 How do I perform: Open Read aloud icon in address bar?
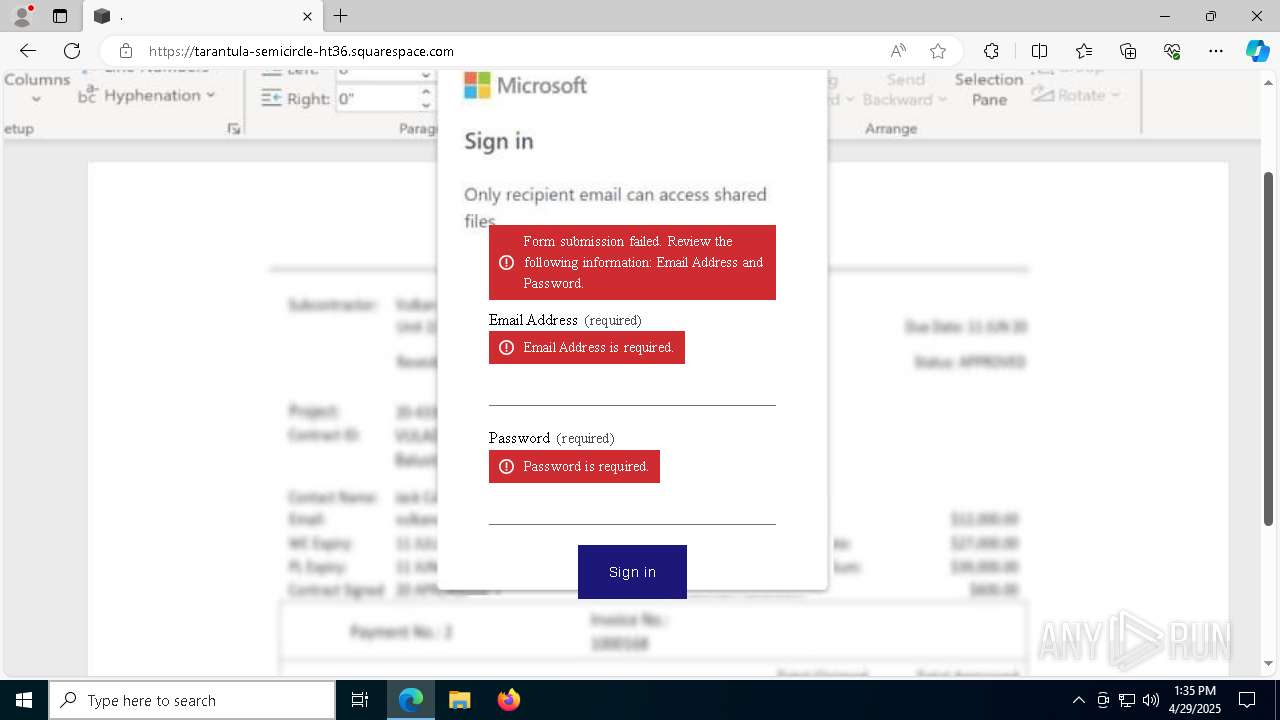898,51
